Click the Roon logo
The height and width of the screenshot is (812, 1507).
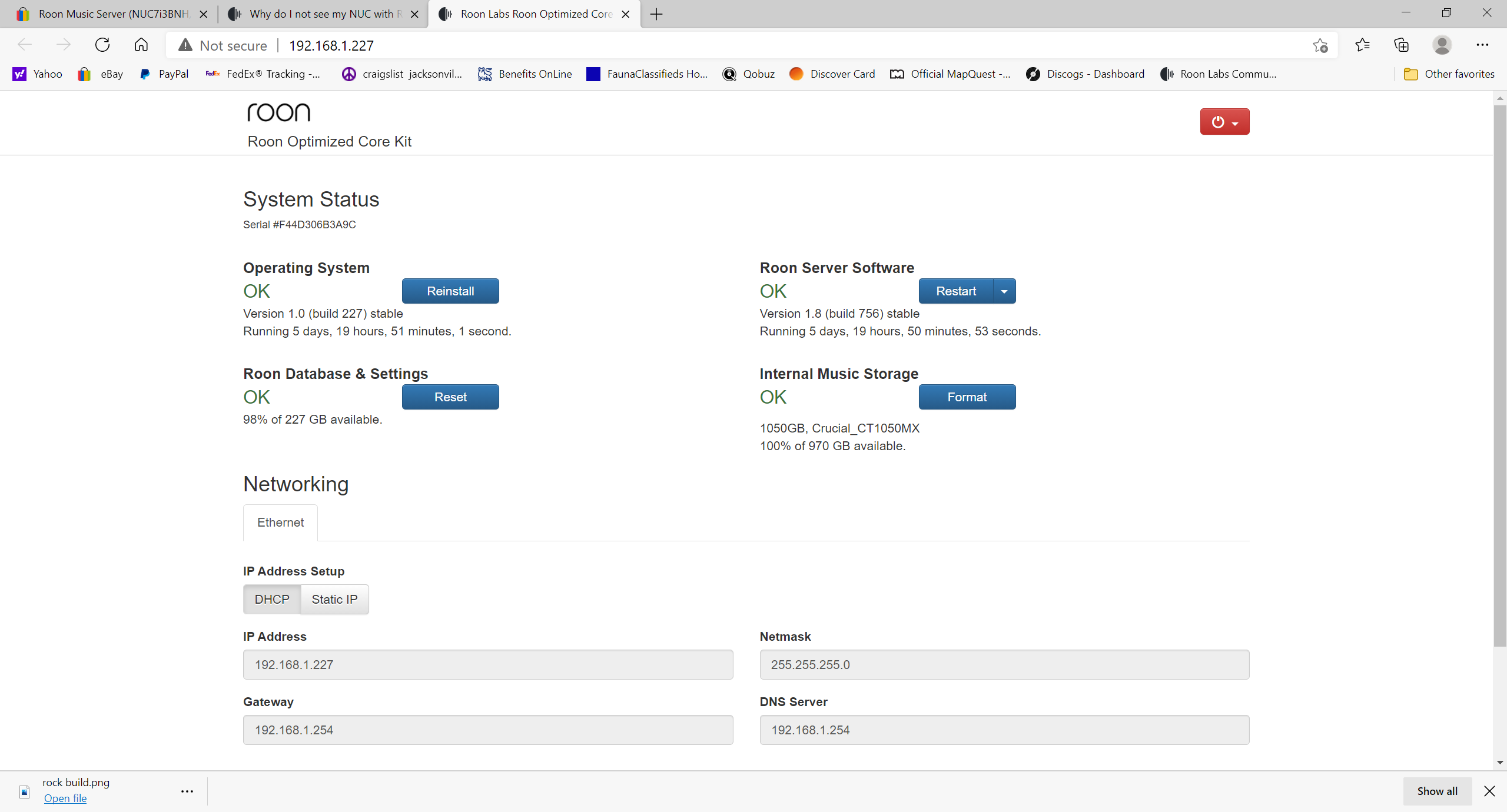point(278,112)
